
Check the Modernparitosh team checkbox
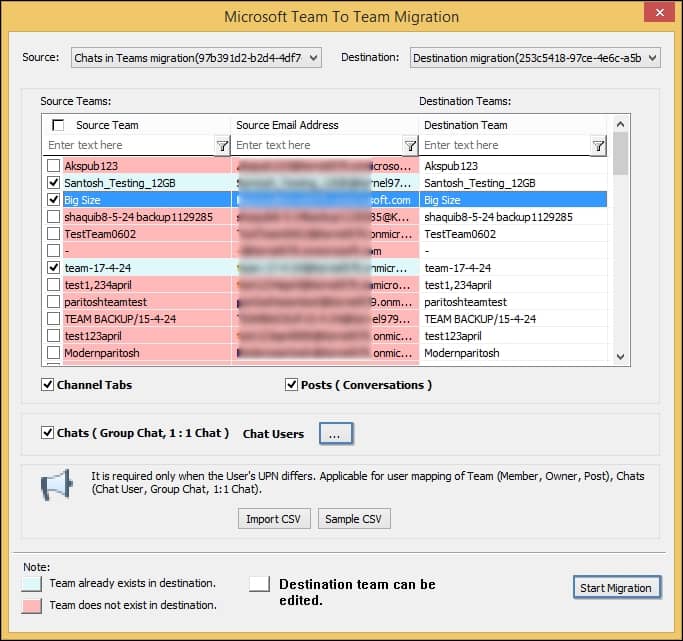54,352
